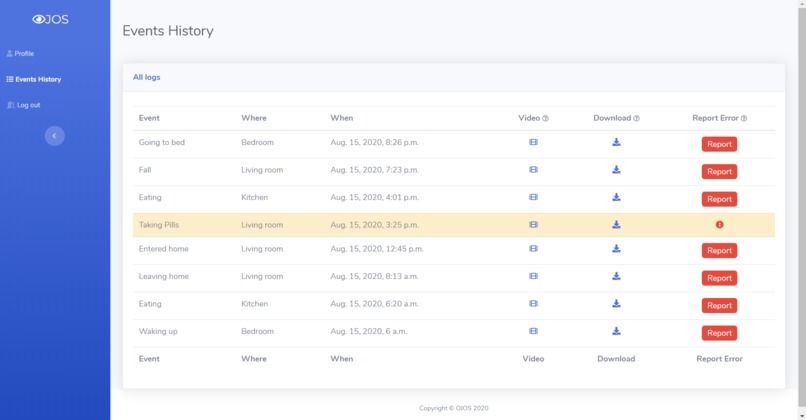Click the Video column help icon
Viewport: 806px width, 420px height.
coord(545,118)
